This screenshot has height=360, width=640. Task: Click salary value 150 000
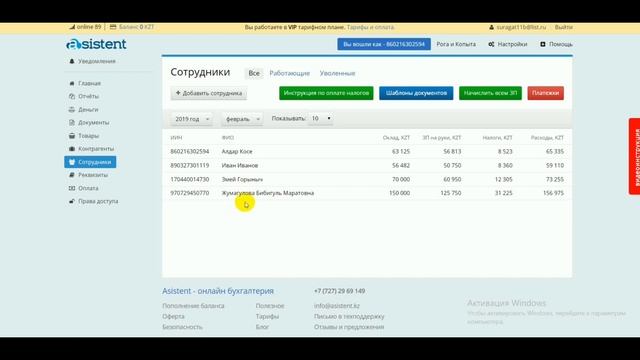pyautogui.click(x=400, y=193)
